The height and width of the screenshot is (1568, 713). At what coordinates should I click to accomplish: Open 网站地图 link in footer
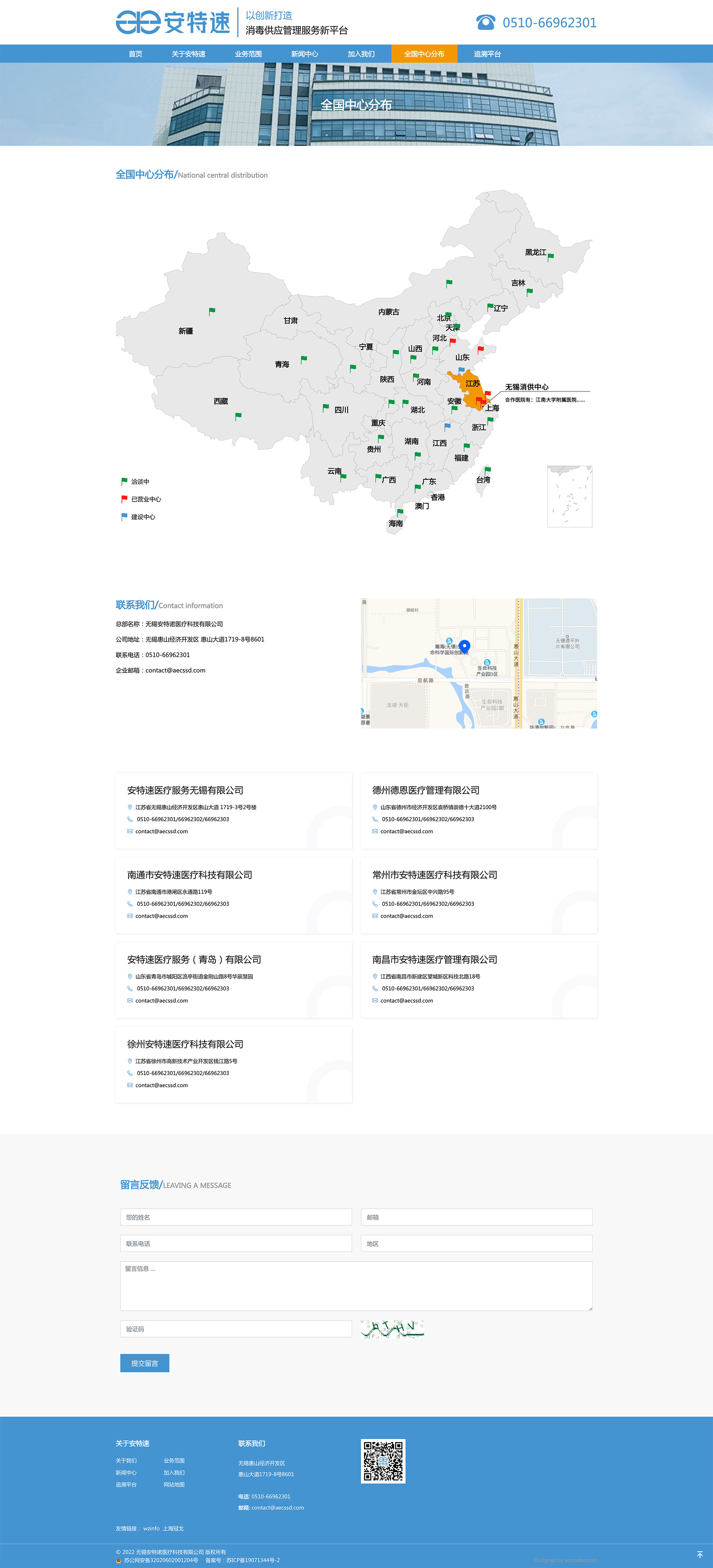(173, 1484)
